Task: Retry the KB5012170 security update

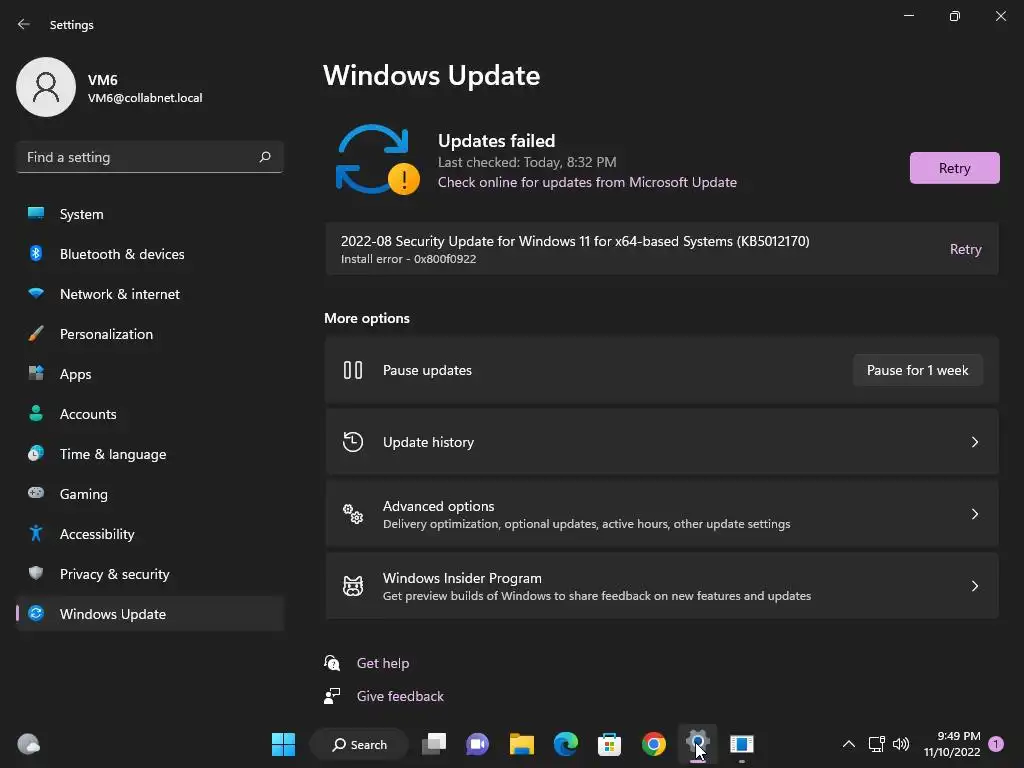Action: [965, 249]
